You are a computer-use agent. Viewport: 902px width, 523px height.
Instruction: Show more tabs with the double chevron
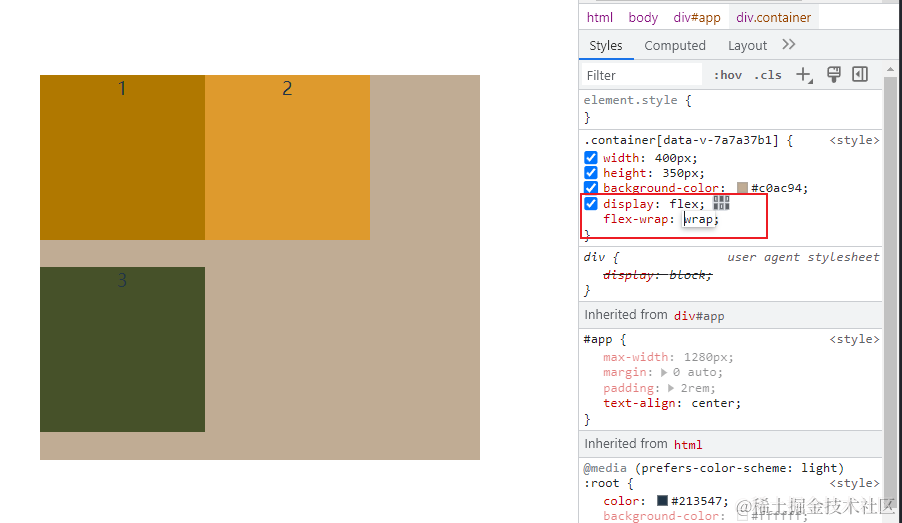(789, 44)
